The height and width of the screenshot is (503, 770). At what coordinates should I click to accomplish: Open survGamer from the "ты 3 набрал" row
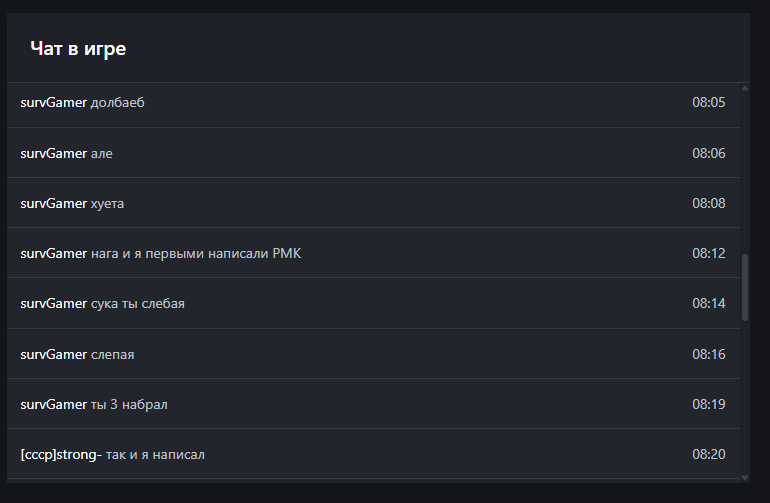[x=53, y=404]
